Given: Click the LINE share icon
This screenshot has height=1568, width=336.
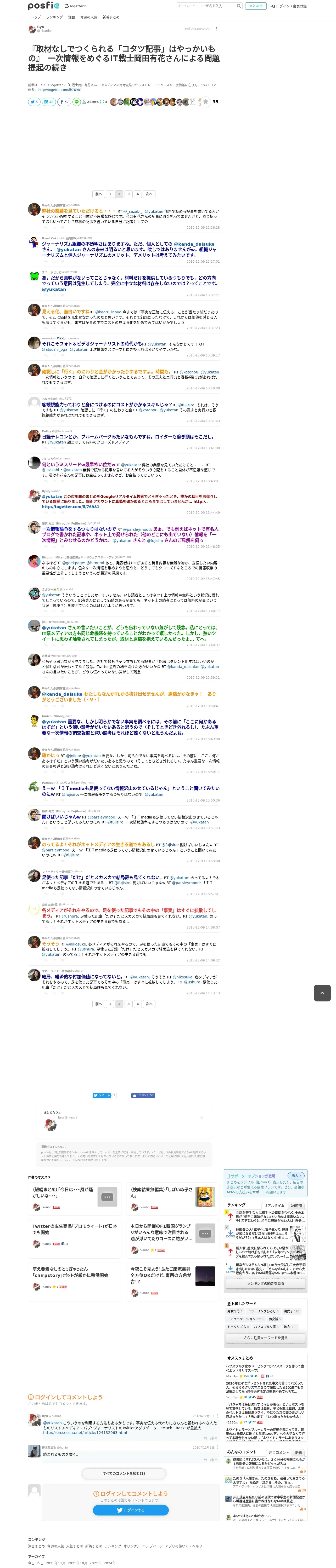Looking at the screenshot, I should [x=77, y=102].
